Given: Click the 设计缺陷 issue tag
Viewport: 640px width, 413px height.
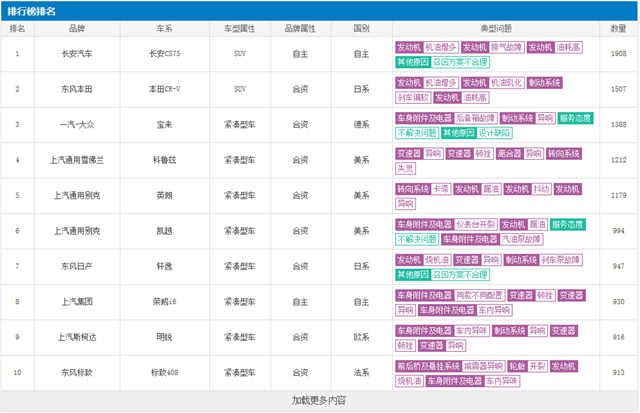Looking at the screenshot, I should point(494,133).
